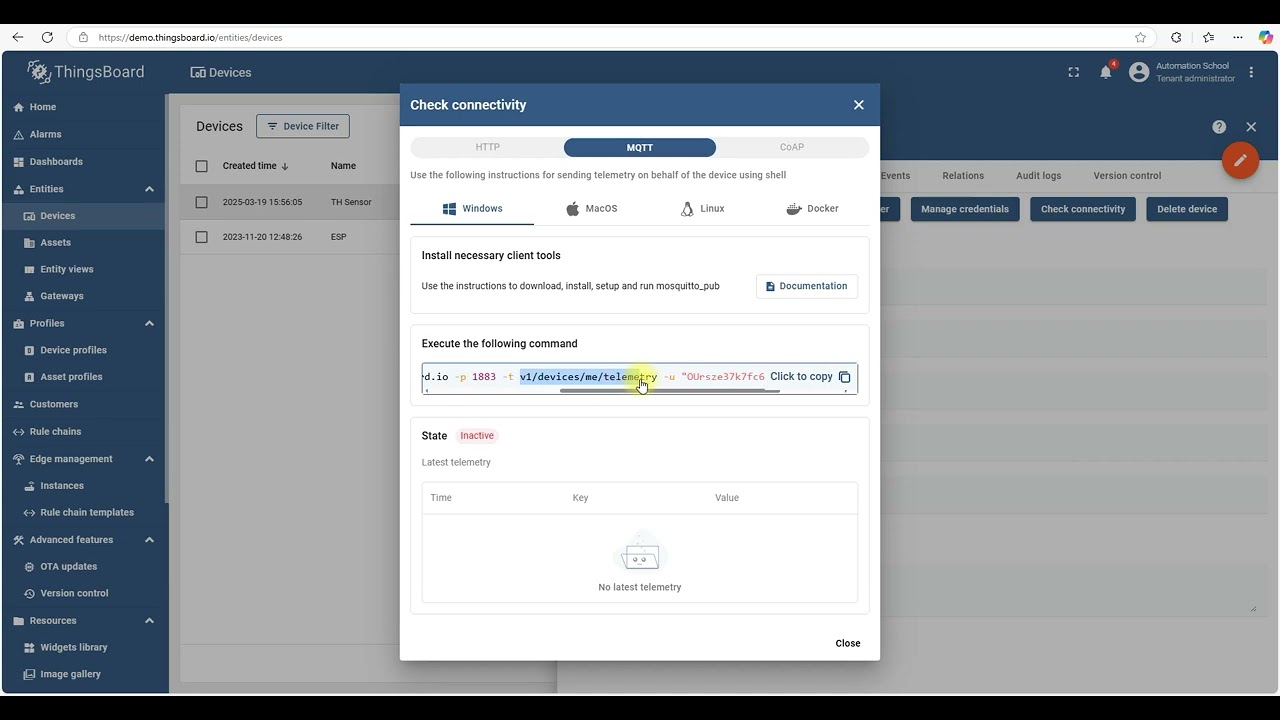This screenshot has width=1280, height=720.
Task: Open OTA updates in the sidebar
Action: [x=84, y=567]
